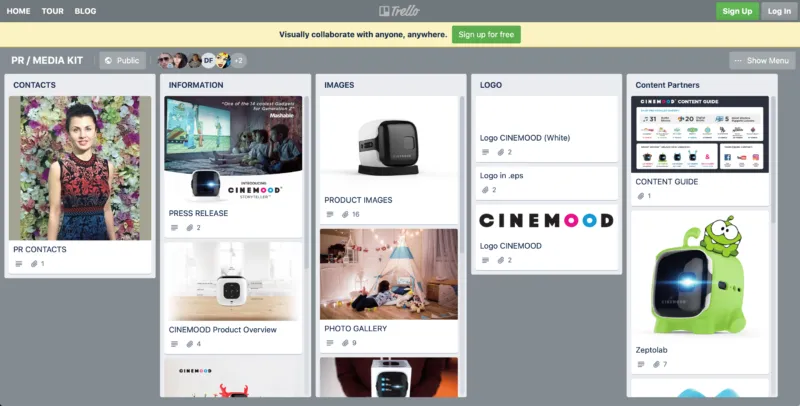Open the BLOG nav item

[x=85, y=11]
